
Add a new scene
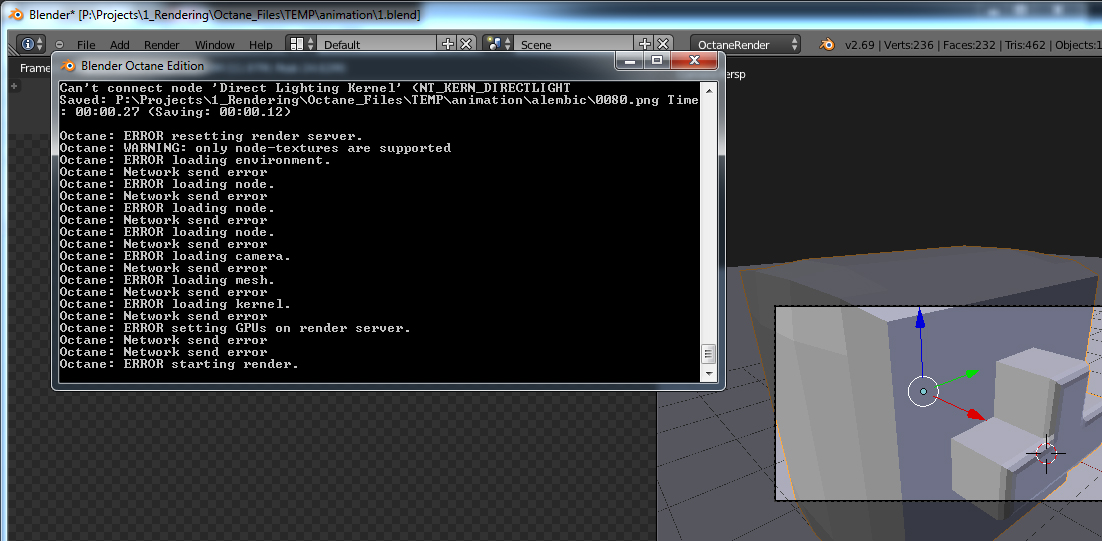(644, 44)
